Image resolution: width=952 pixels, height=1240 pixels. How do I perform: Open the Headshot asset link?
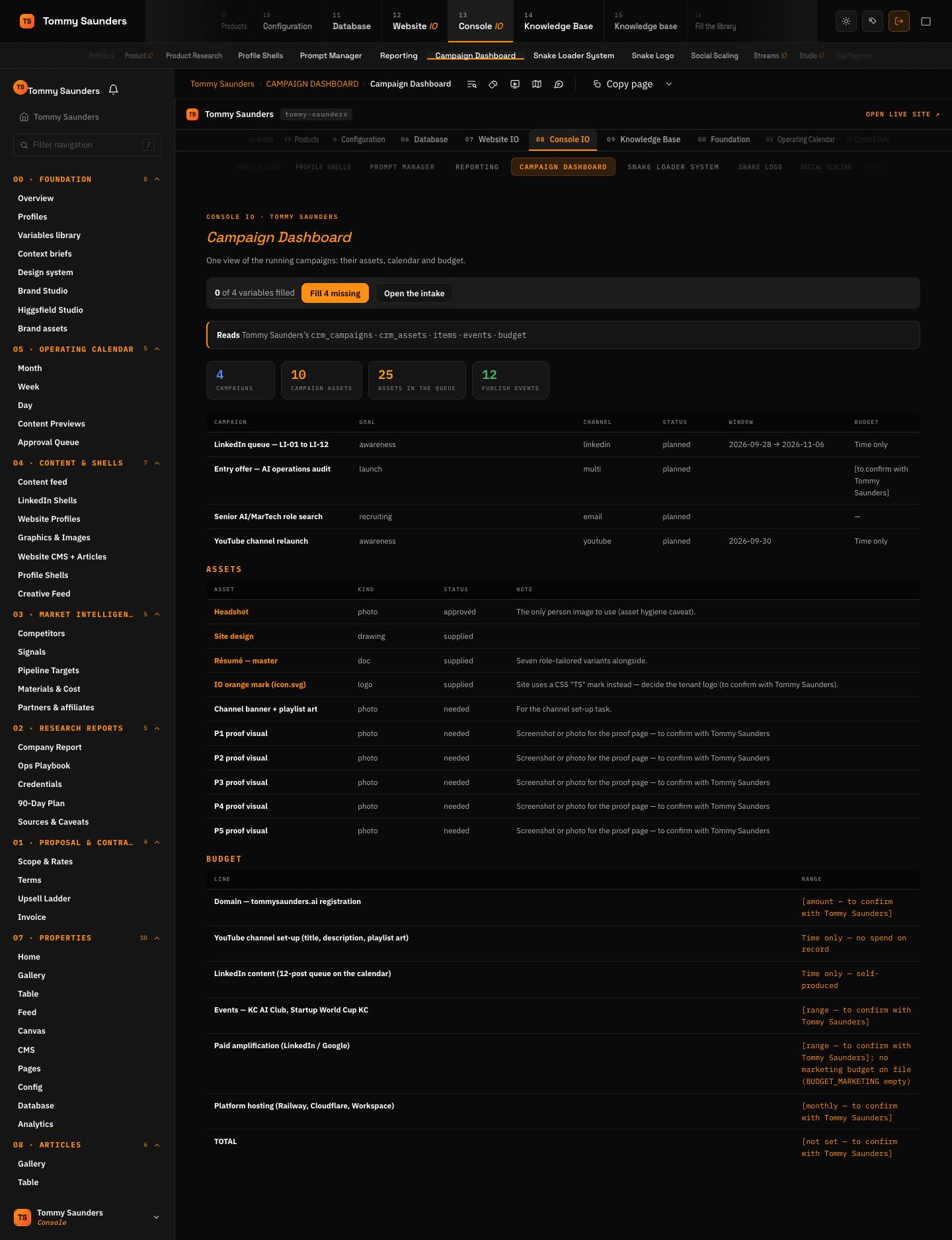[x=231, y=612]
